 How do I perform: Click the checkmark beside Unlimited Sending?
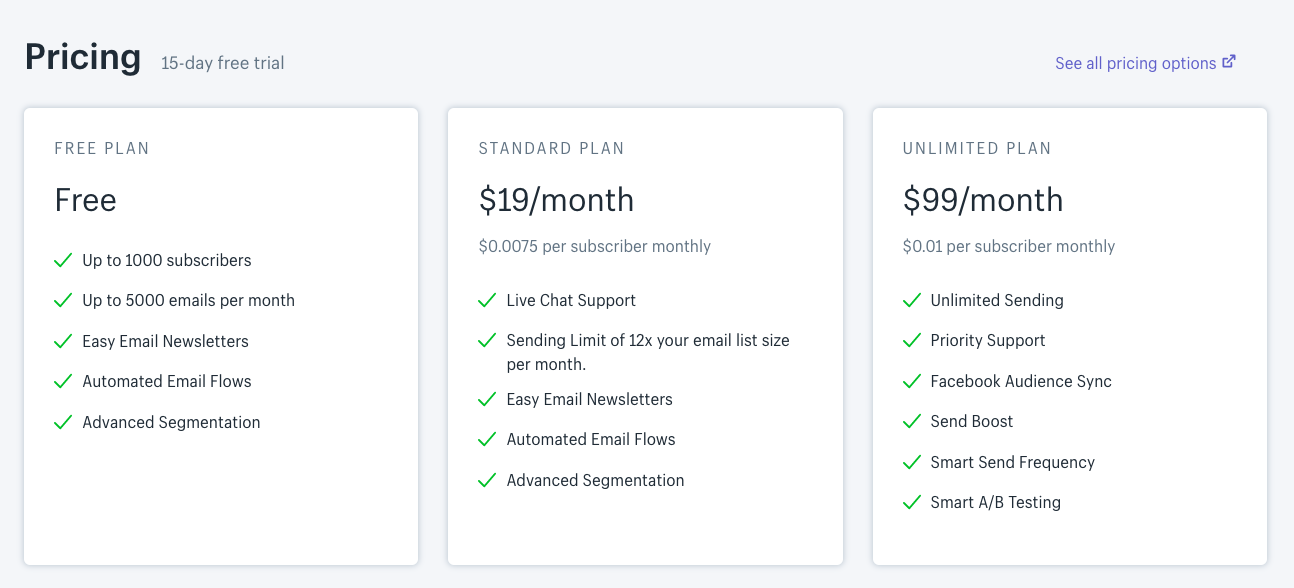point(911,300)
